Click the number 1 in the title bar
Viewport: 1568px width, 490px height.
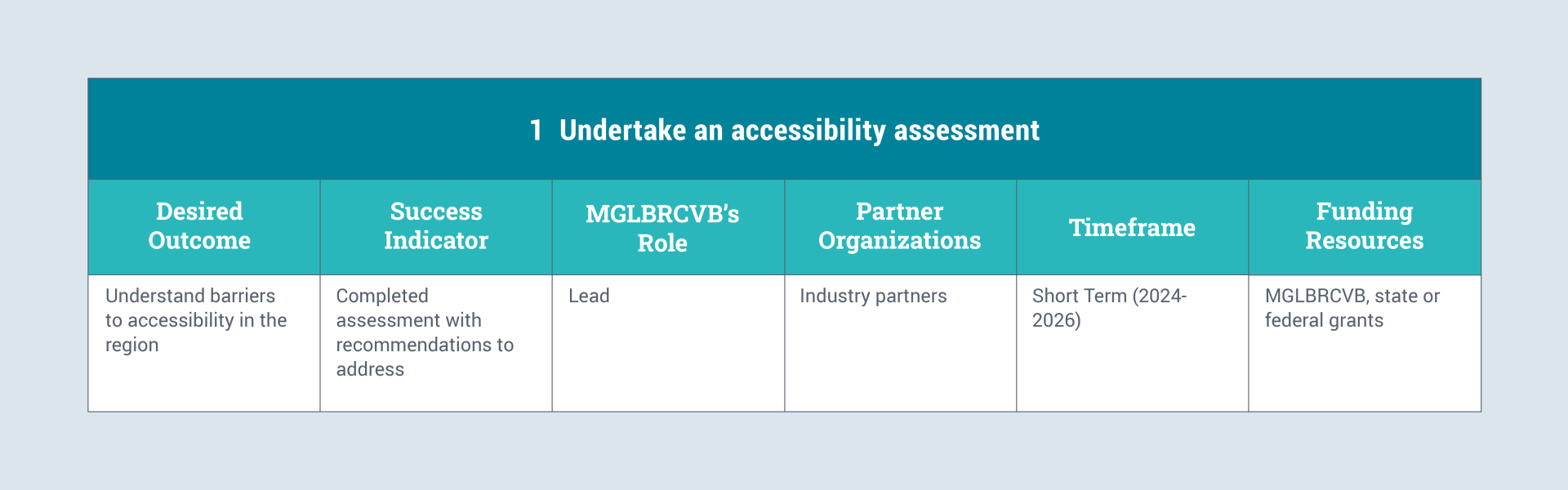coord(536,131)
